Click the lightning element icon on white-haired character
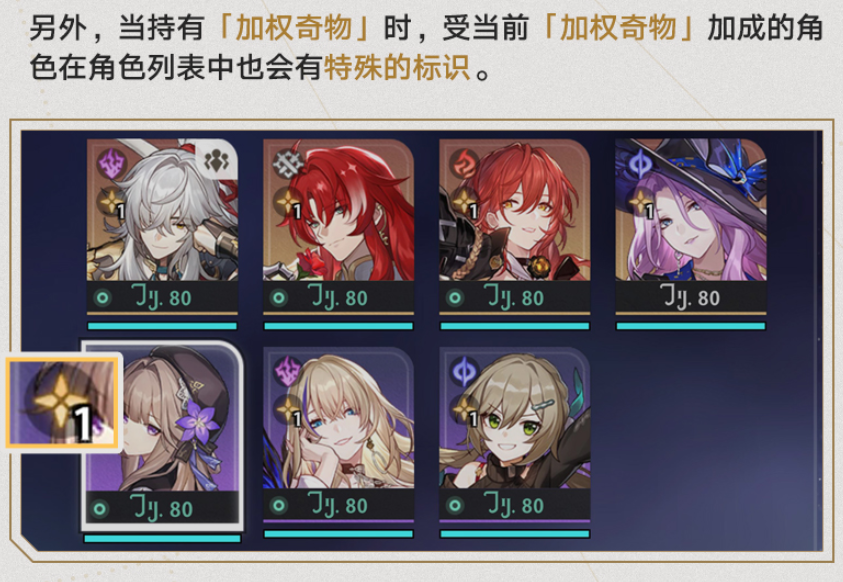The height and width of the screenshot is (582, 843). click(x=111, y=163)
